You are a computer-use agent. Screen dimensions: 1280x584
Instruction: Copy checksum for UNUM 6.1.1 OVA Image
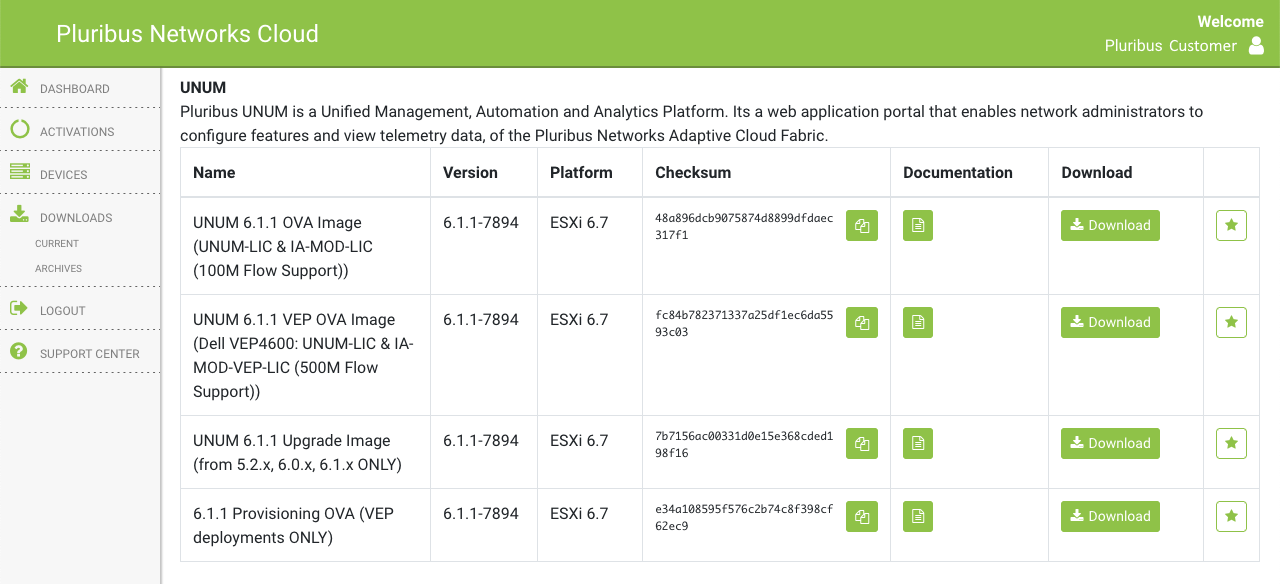pos(862,226)
